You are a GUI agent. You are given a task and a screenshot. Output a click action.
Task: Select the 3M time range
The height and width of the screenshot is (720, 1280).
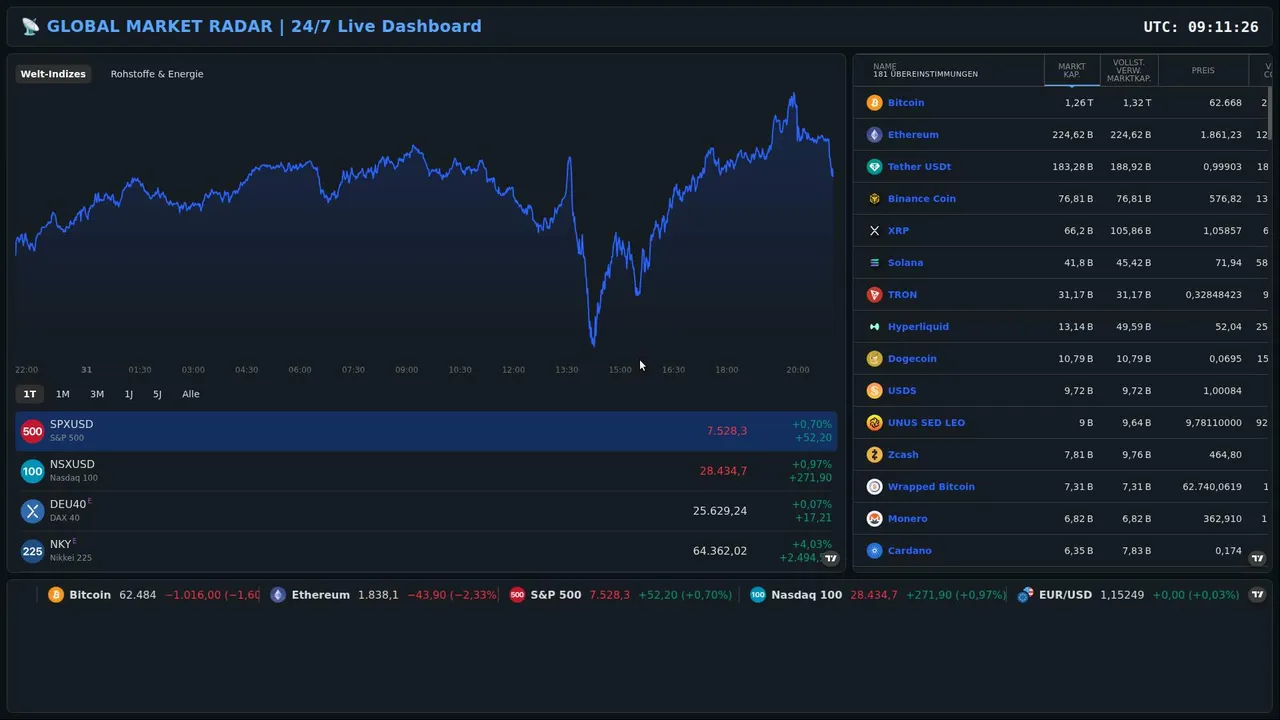point(97,394)
